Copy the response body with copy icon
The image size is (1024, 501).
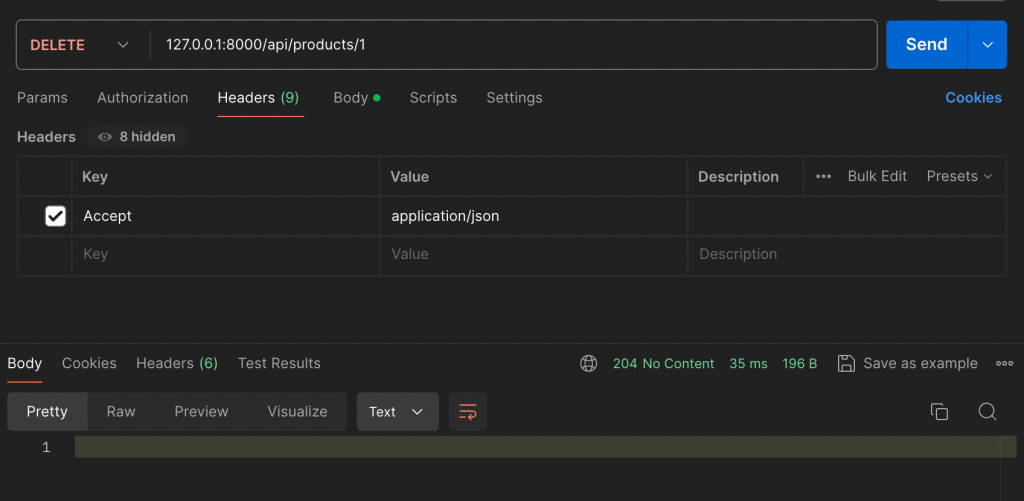[x=939, y=411]
